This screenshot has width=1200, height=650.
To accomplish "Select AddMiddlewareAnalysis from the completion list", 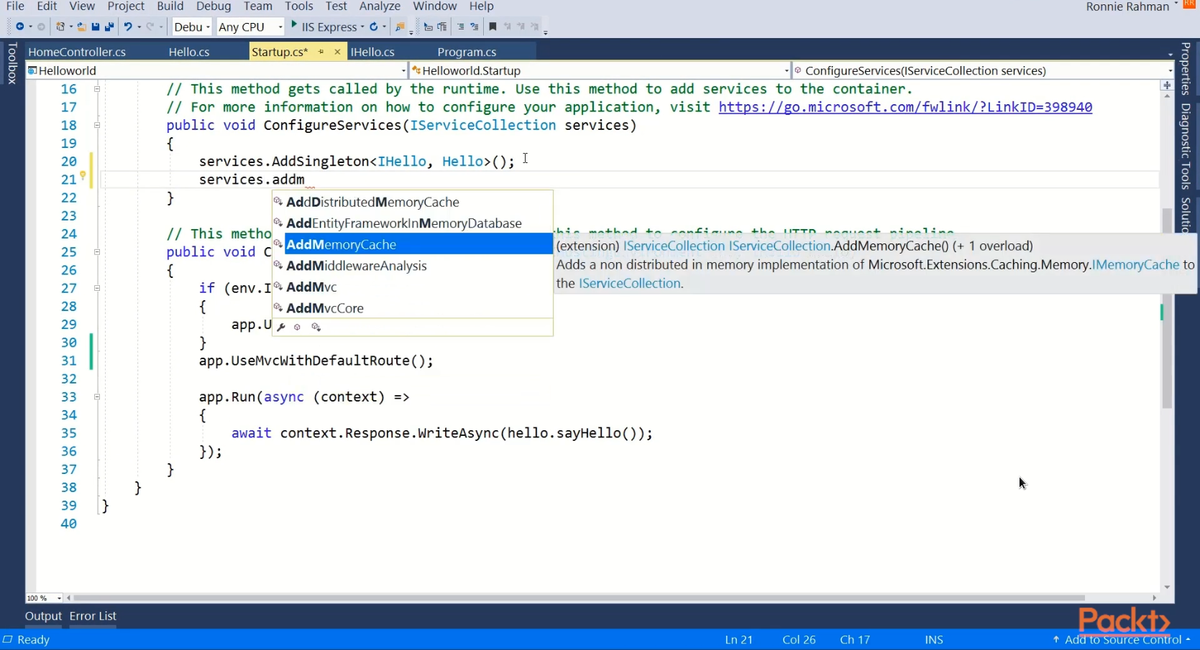I will coord(413,266).
